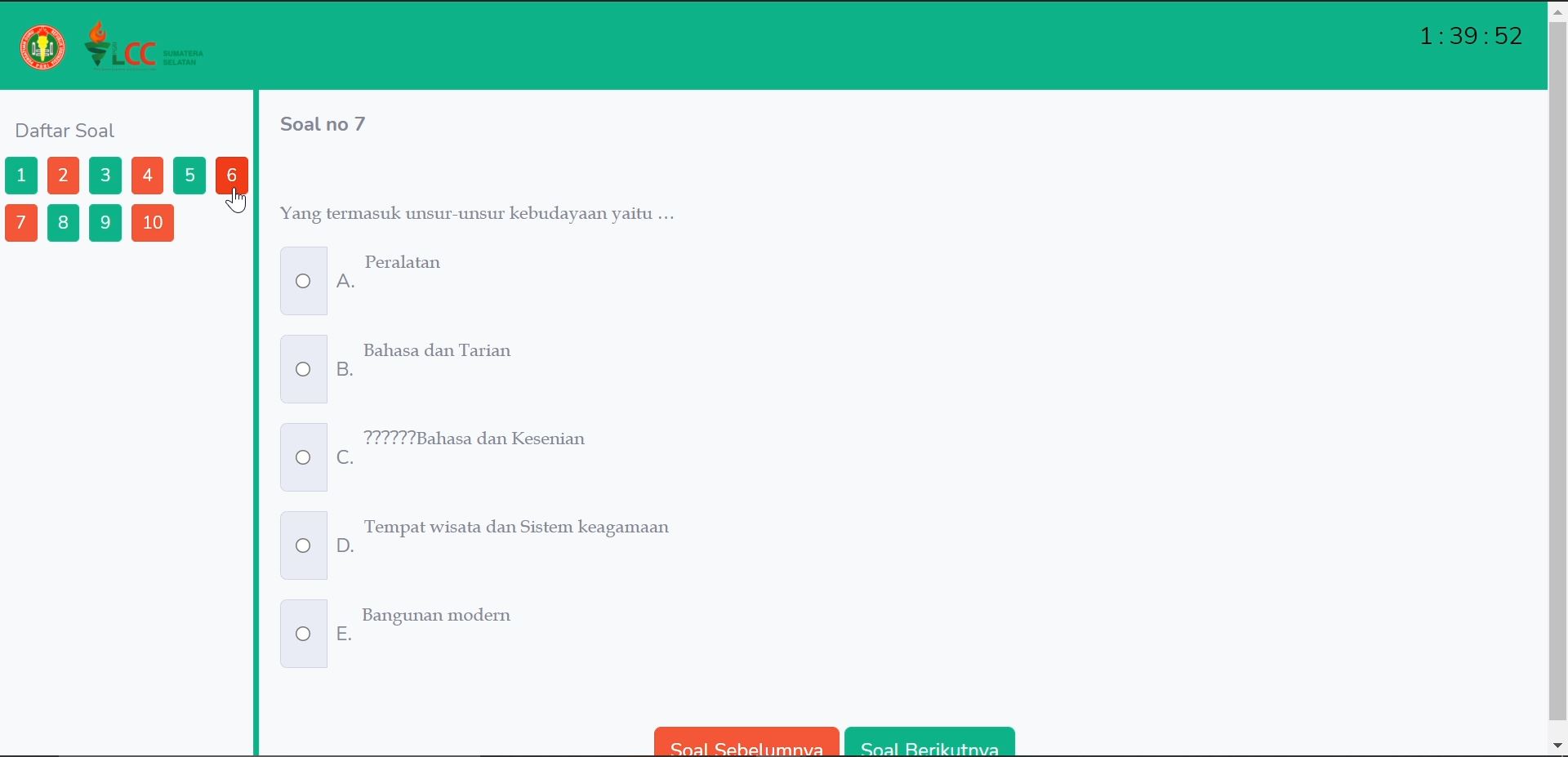Screen dimensions: 1568x757
Task: Jump to question 3
Action: tap(105, 176)
